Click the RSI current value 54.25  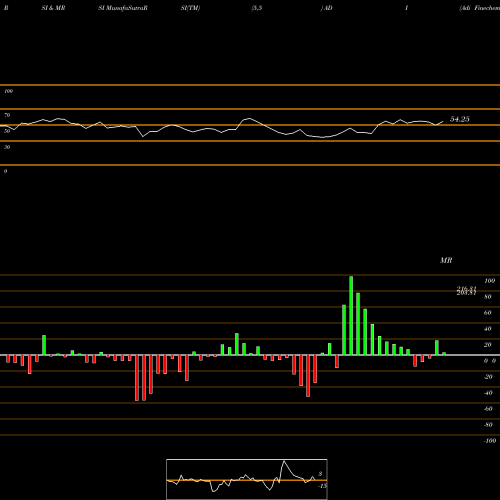[460, 119]
